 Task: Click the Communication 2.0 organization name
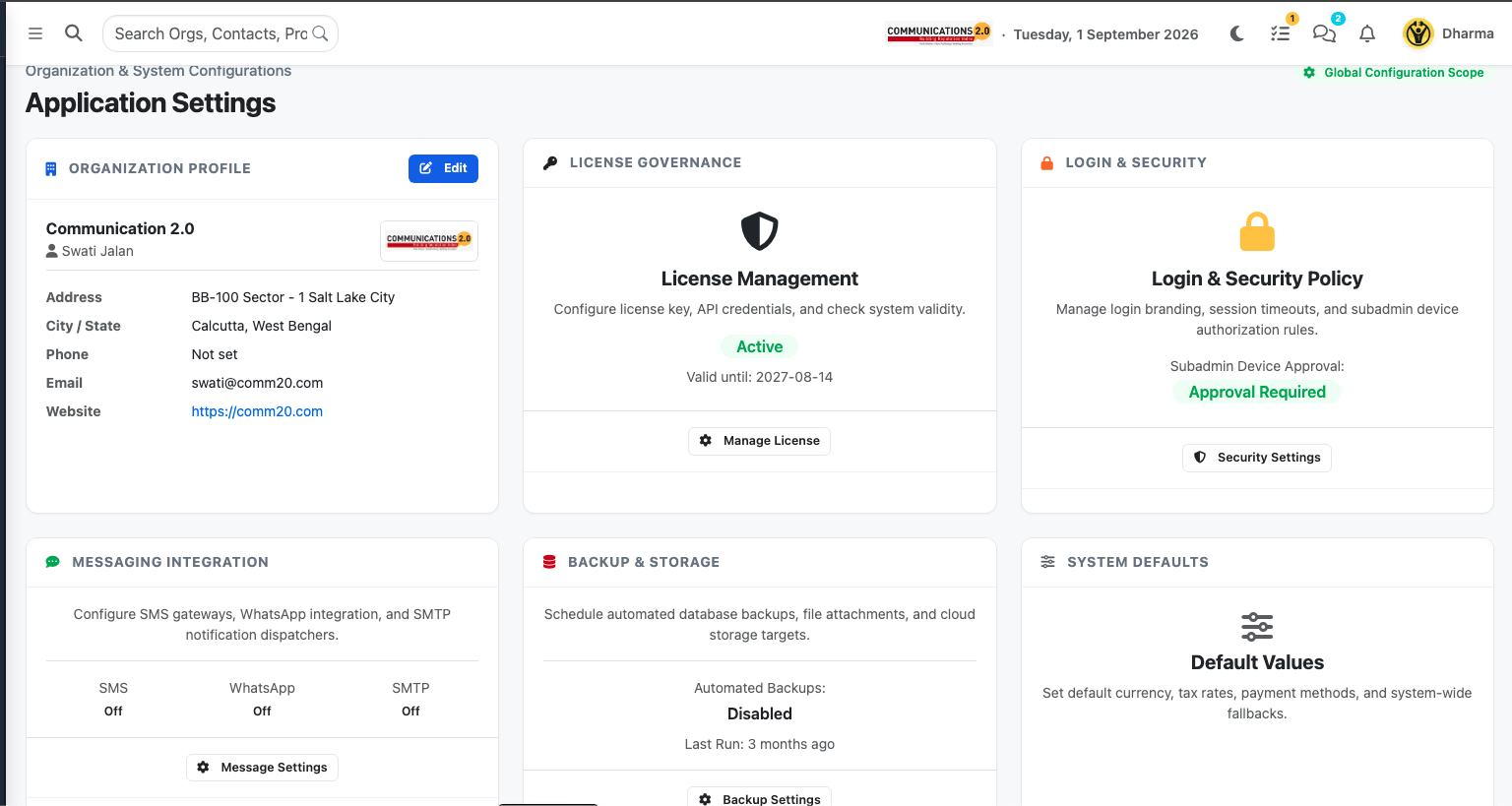click(120, 228)
